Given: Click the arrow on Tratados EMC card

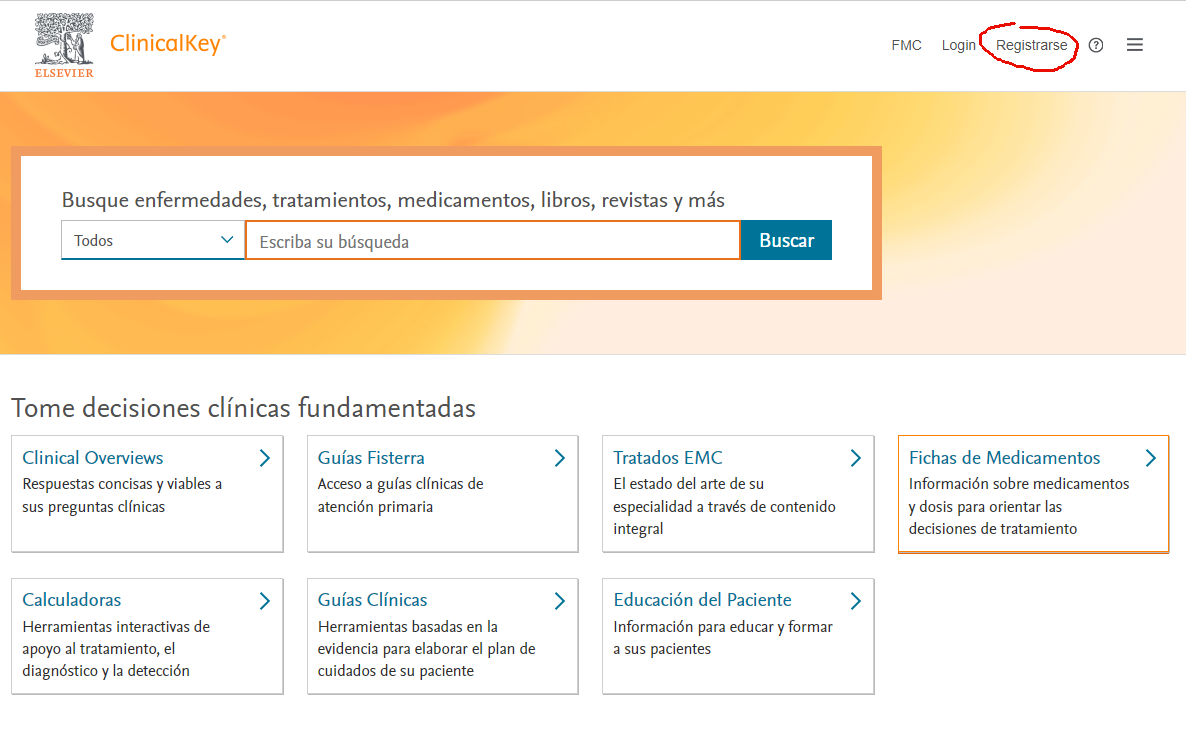Looking at the screenshot, I should click(855, 458).
